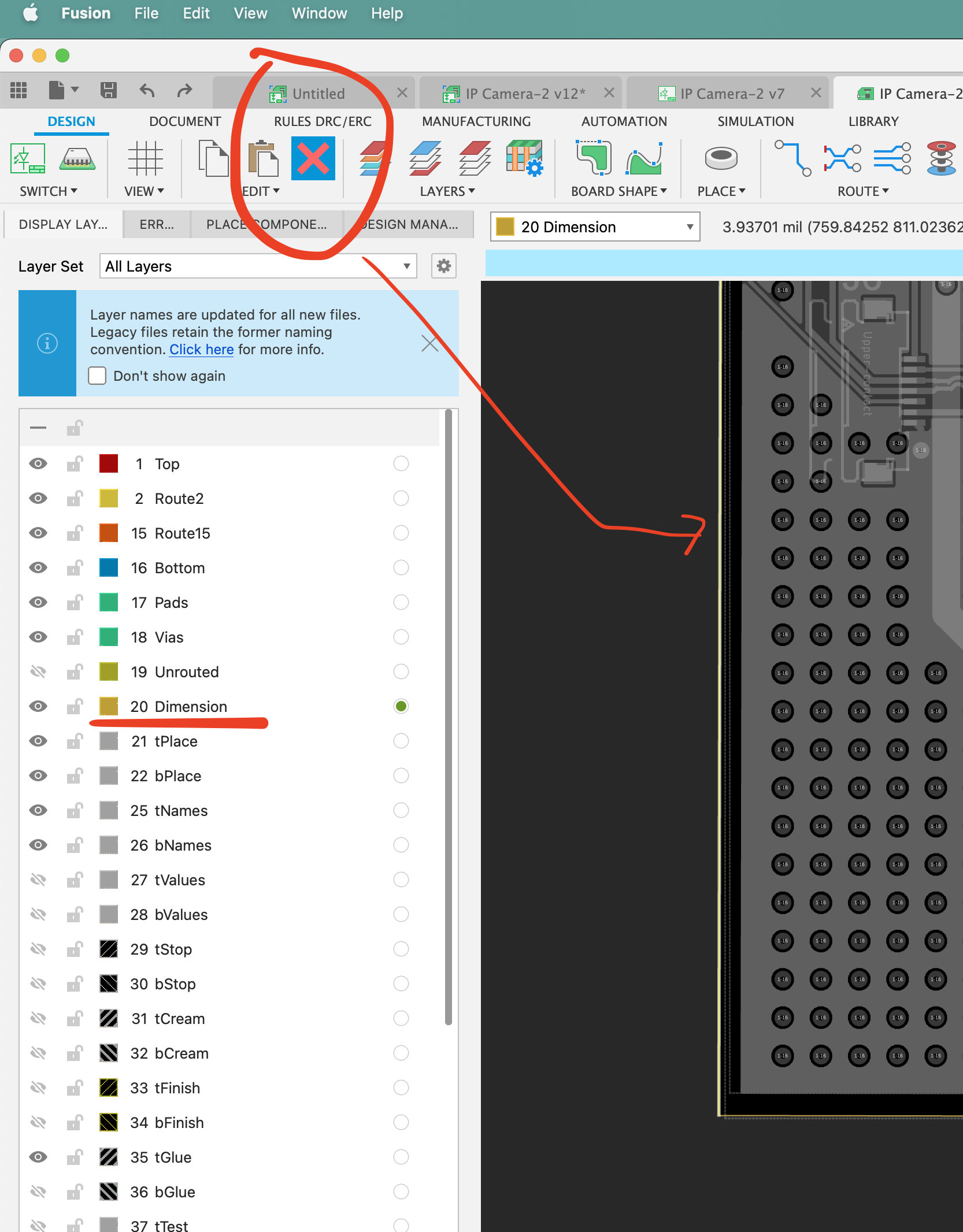
Task: Select radio button for 21 tPlace layer
Action: pos(401,741)
